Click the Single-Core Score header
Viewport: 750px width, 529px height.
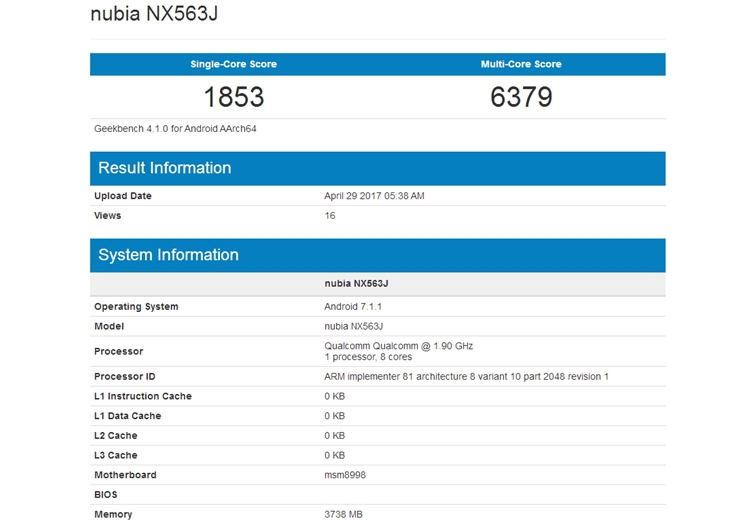[233, 64]
